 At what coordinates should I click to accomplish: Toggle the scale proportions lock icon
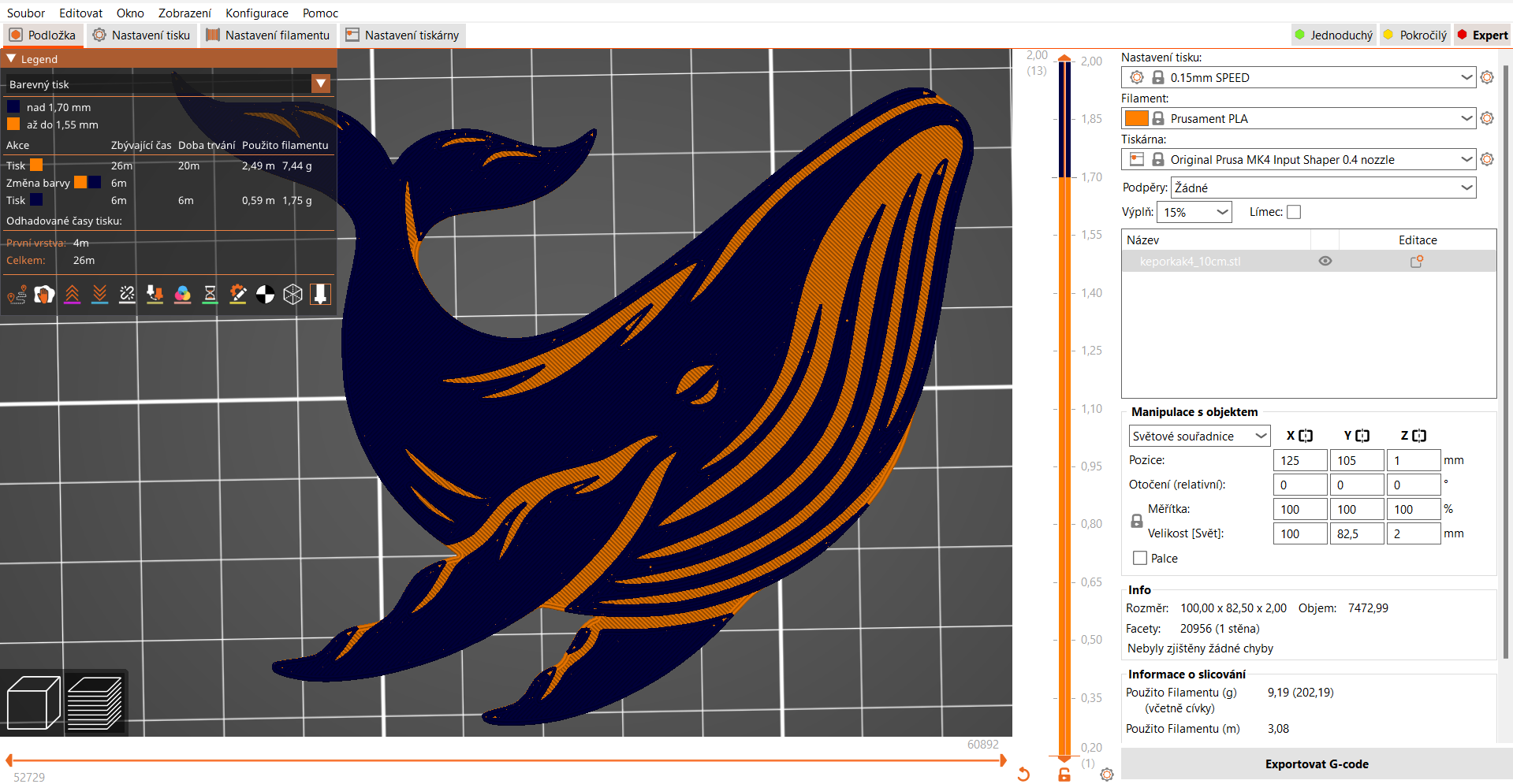[1137, 521]
